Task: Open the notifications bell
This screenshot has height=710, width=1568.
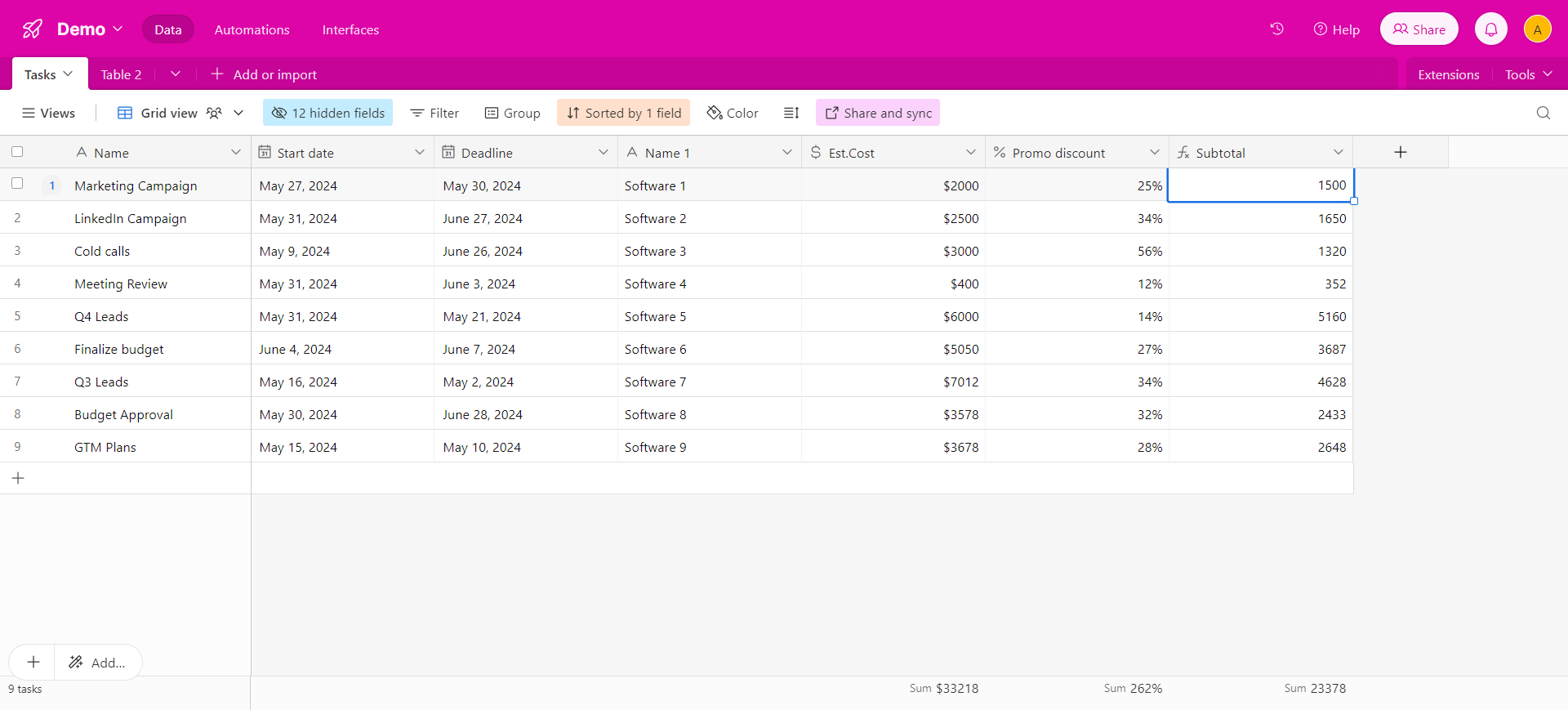Action: [x=1491, y=29]
